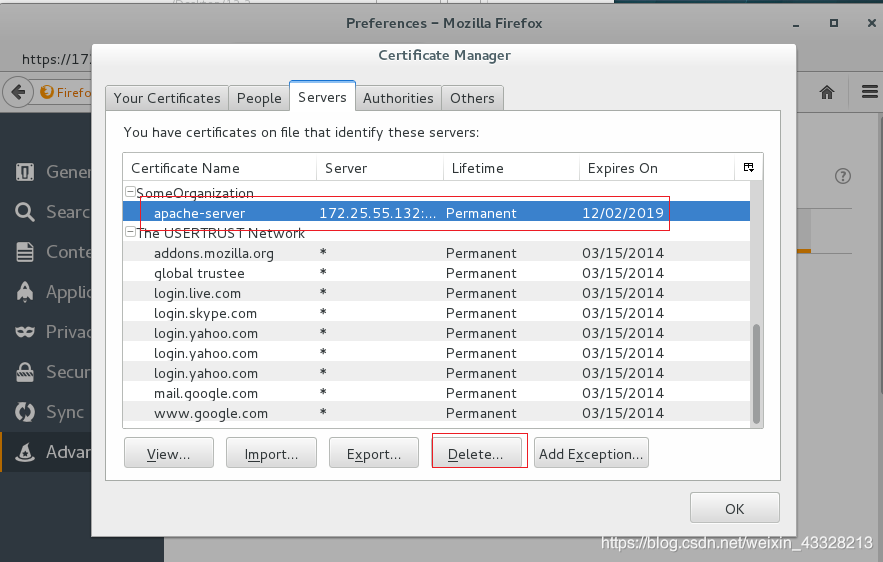883x562 pixels.
Task: Select the addons.mozilla.org certificate row
Action: (436, 253)
